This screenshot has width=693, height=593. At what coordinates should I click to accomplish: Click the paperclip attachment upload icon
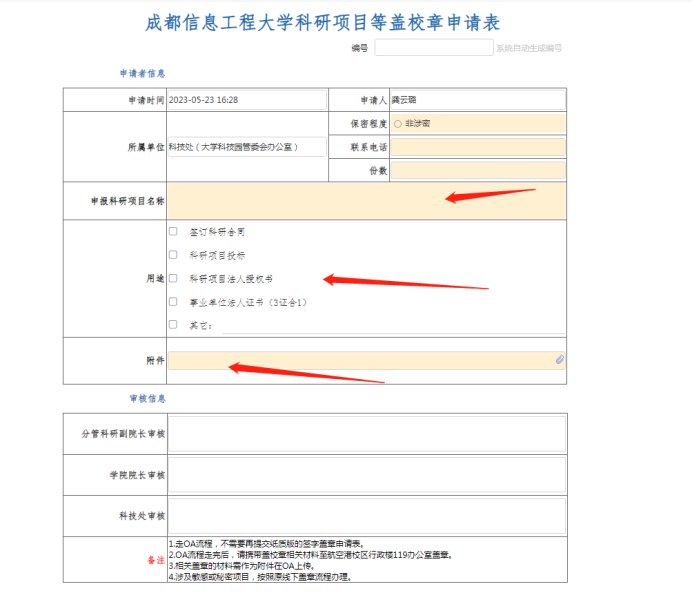click(x=560, y=359)
